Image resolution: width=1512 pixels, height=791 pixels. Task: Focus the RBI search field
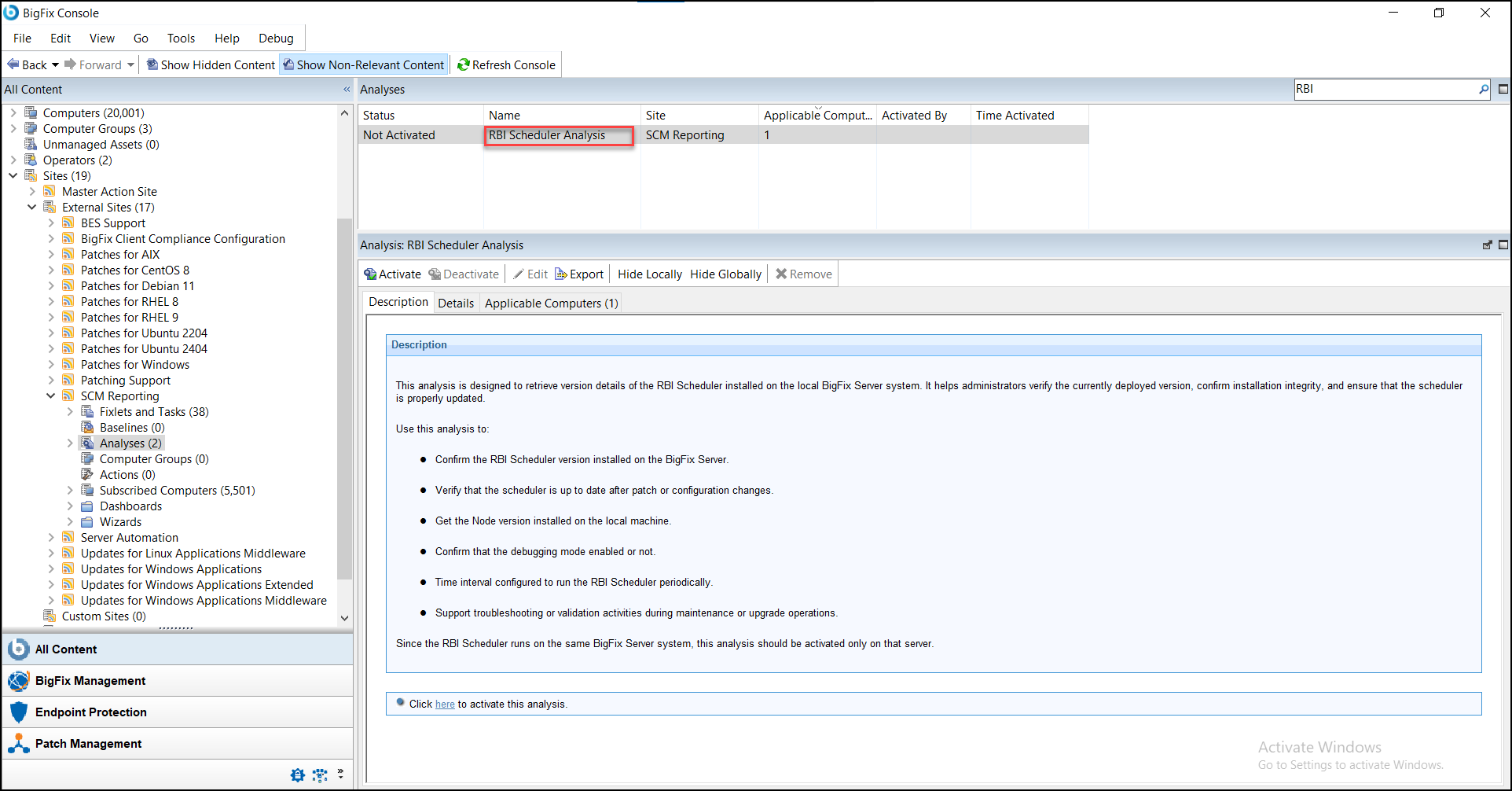(1385, 89)
